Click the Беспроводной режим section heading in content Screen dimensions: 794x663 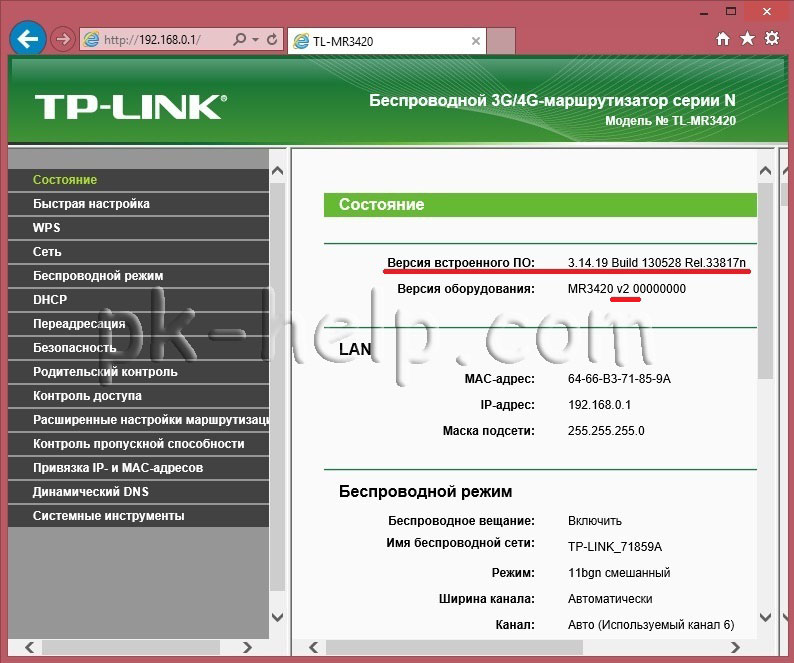point(425,492)
